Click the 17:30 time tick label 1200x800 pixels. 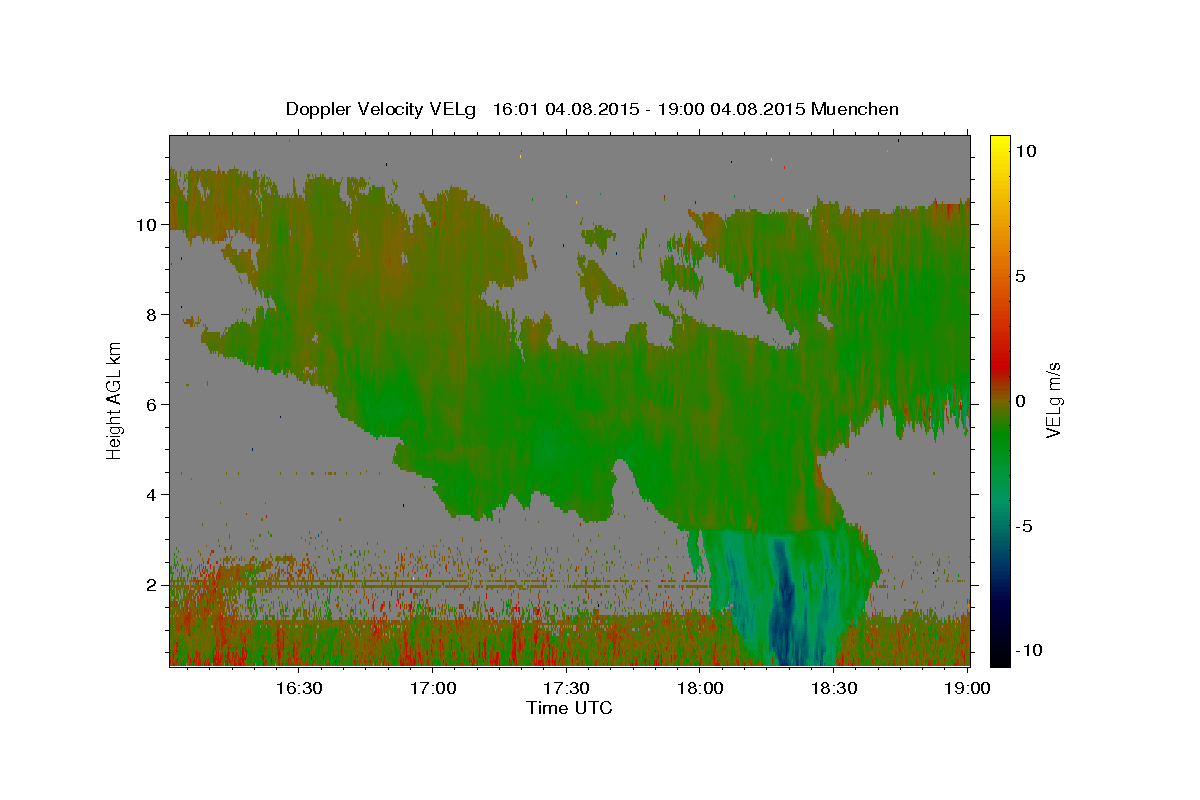(x=566, y=688)
